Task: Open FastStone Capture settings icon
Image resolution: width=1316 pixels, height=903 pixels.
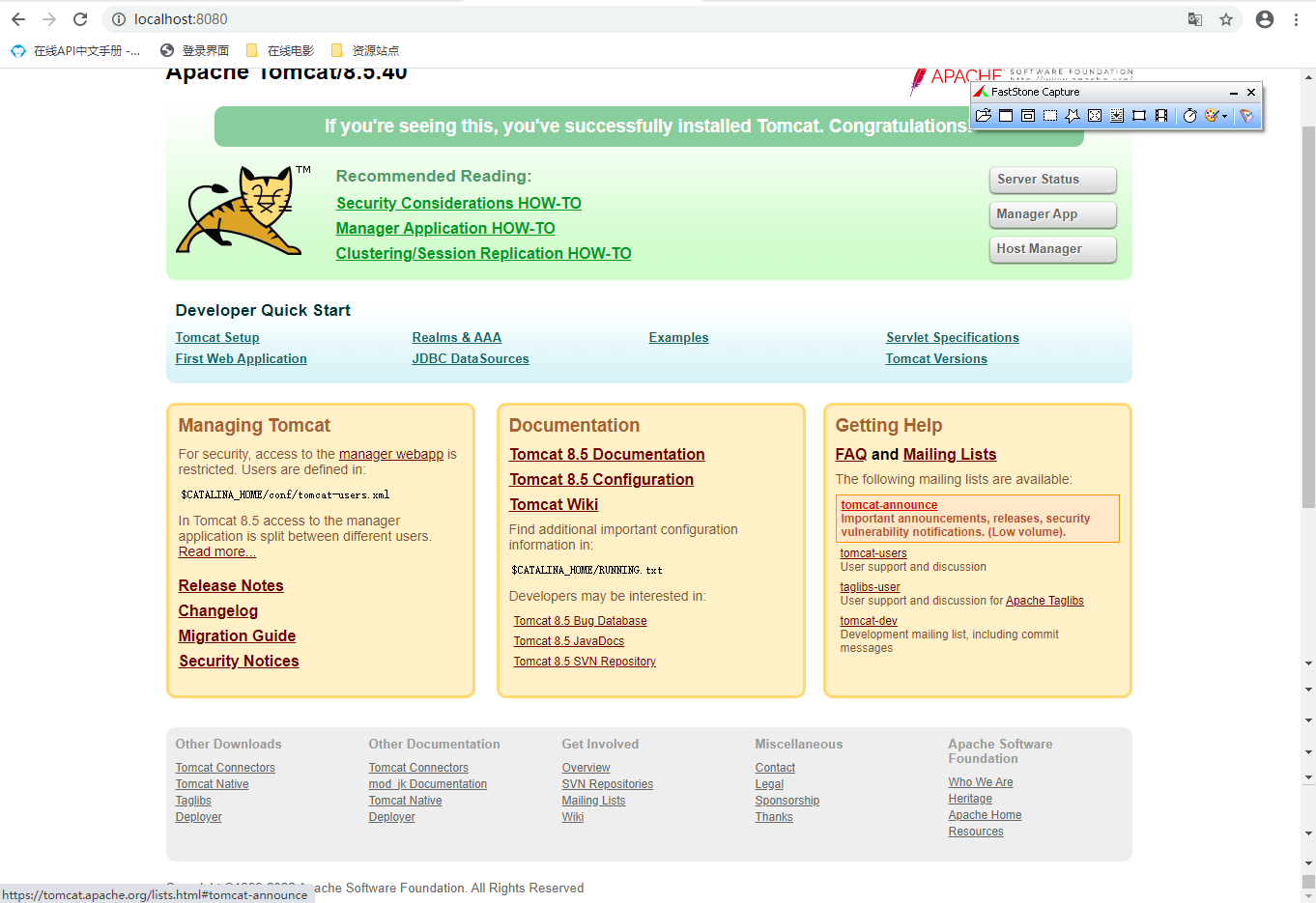Action: [x=1246, y=116]
